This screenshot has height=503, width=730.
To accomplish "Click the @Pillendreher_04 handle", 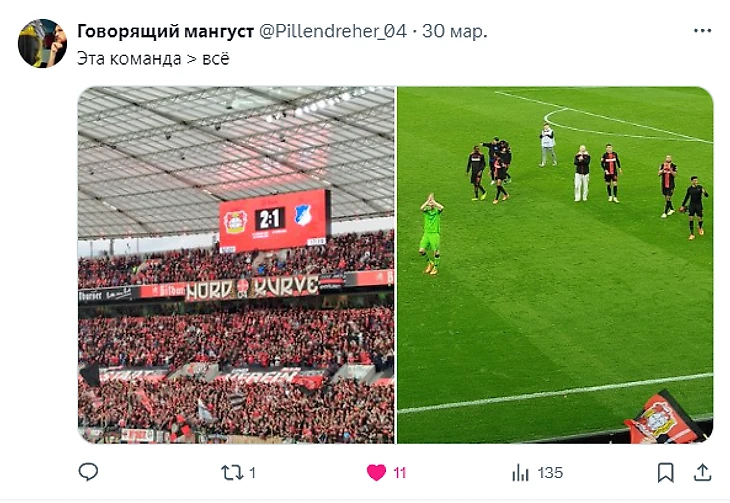I will (332, 31).
